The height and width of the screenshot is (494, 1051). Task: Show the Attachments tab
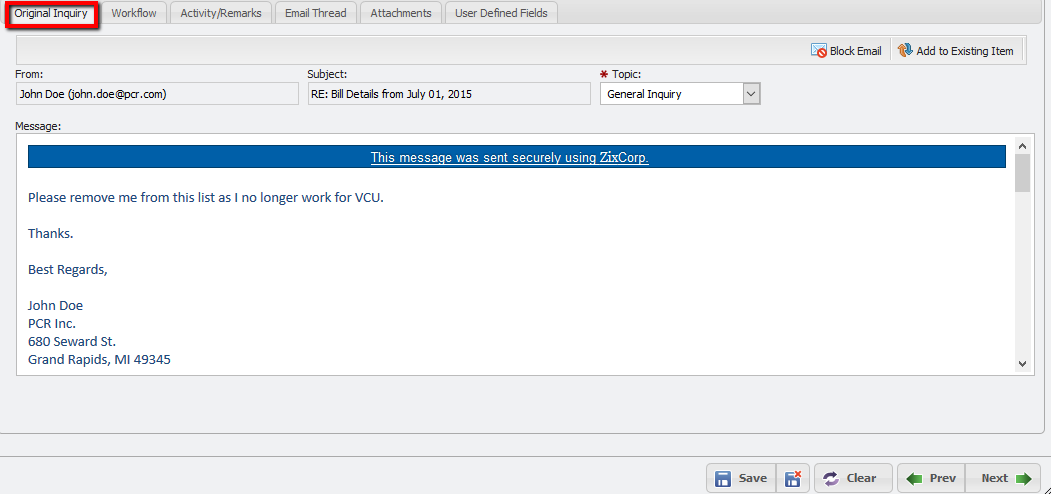pos(401,13)
